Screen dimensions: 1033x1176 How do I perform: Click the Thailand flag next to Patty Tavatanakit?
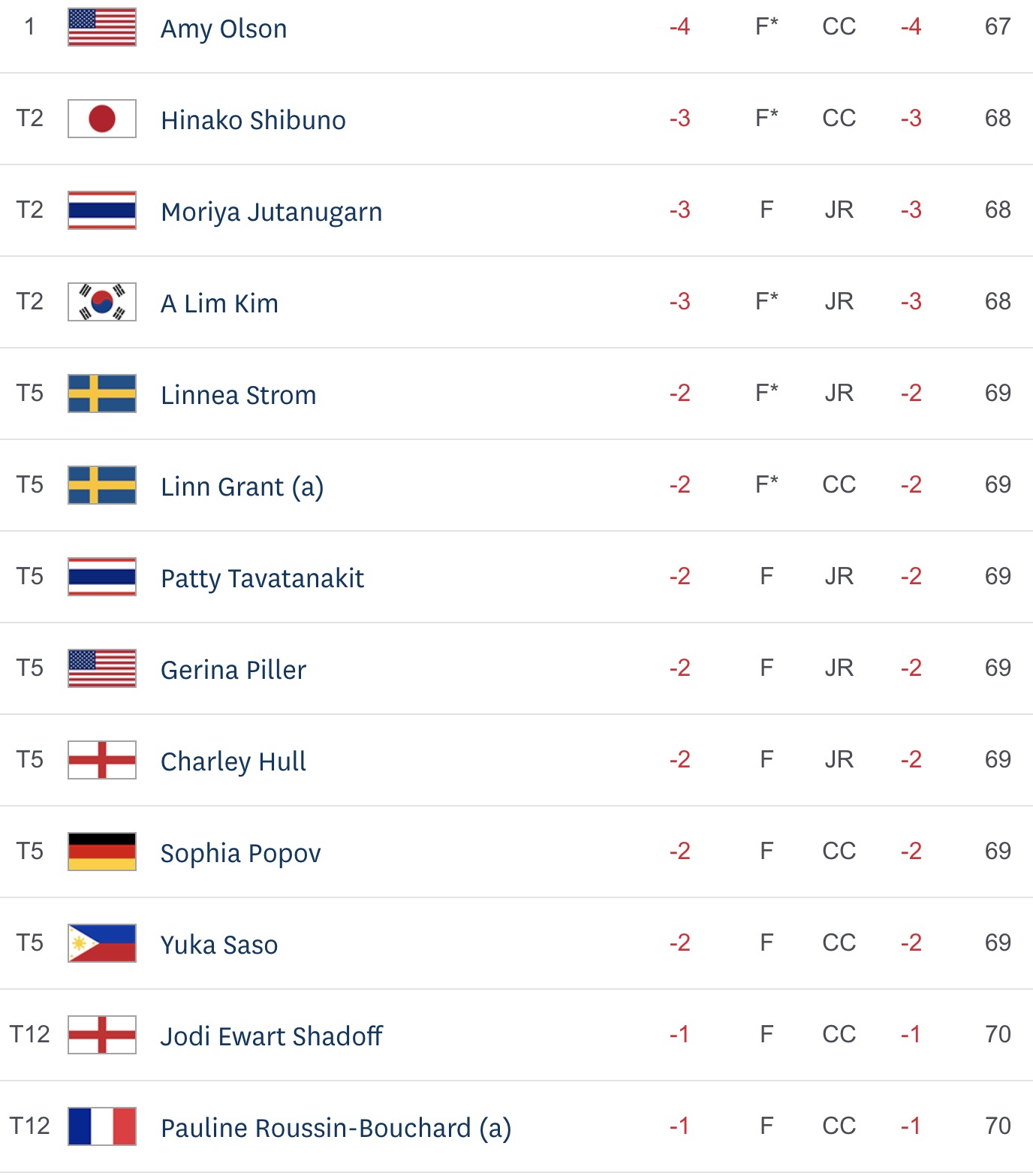pos(102,577)
